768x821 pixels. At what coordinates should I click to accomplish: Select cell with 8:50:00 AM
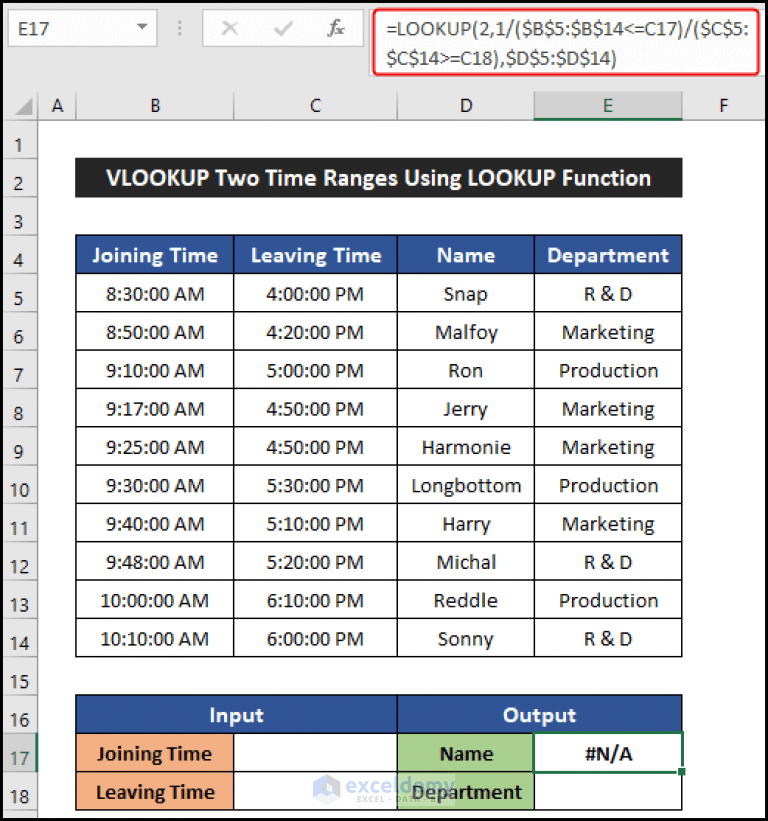[x=155, y=332]
